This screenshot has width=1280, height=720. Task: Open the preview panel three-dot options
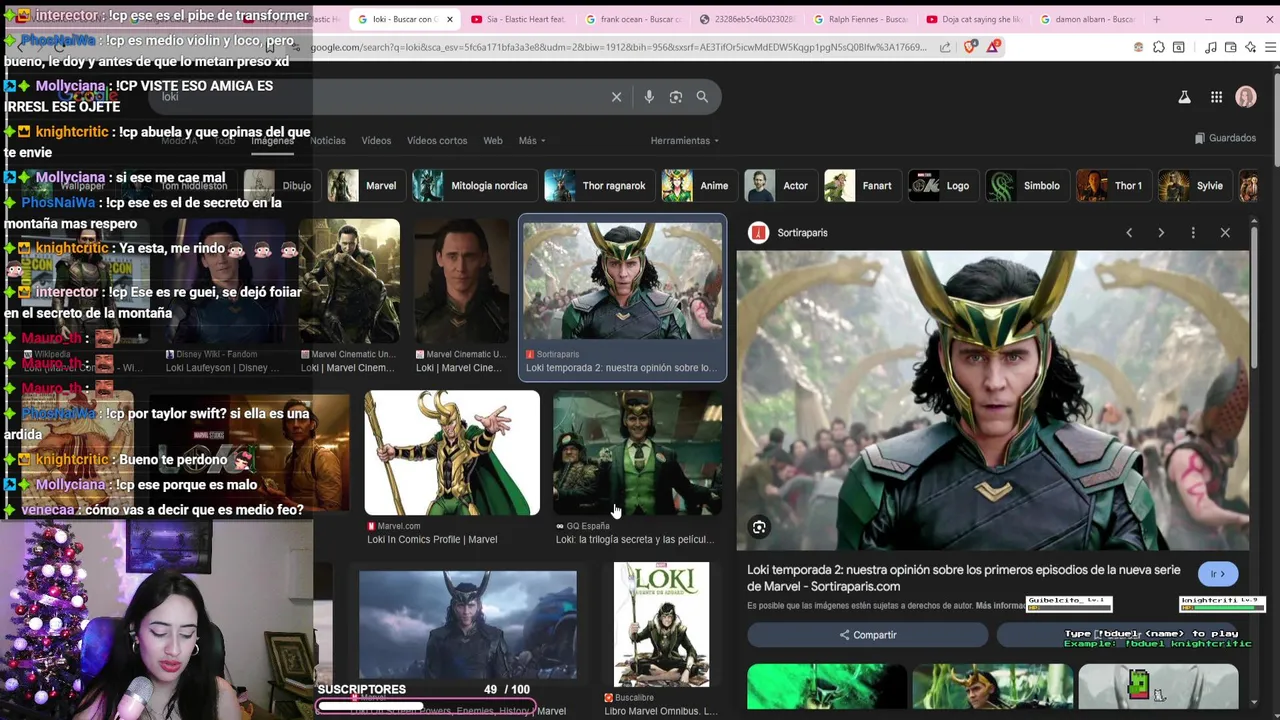coord(1193,233)
